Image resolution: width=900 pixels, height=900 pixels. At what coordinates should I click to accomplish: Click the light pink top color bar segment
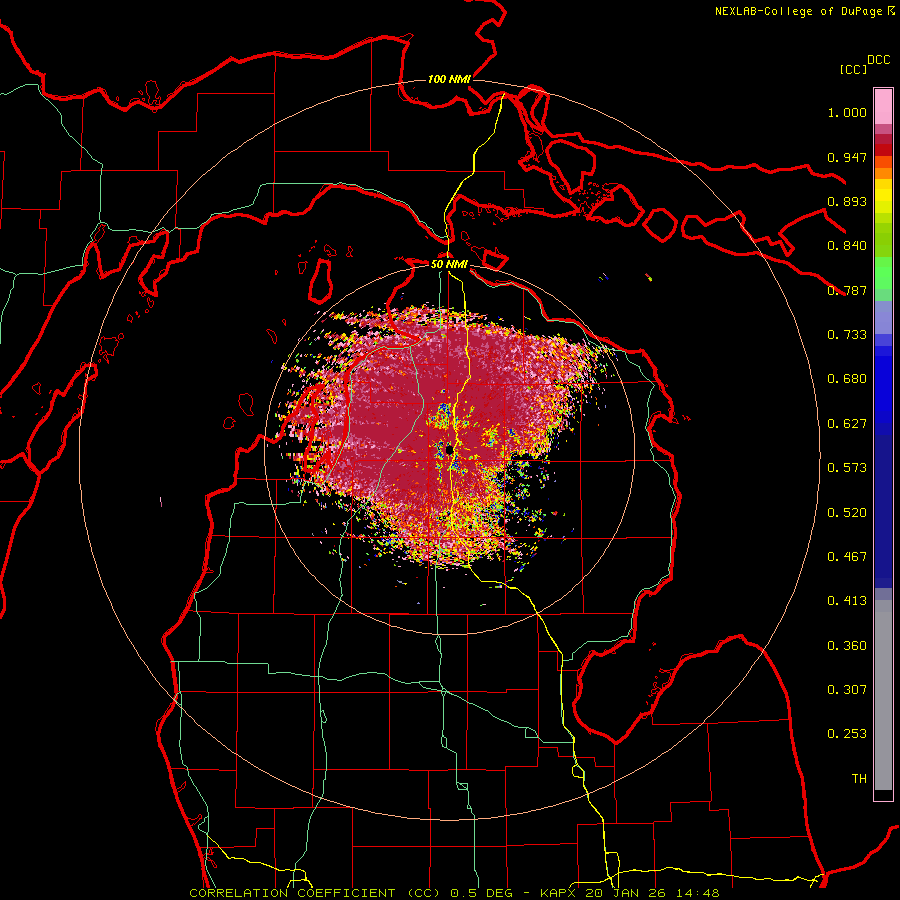(x=883, y=107)
